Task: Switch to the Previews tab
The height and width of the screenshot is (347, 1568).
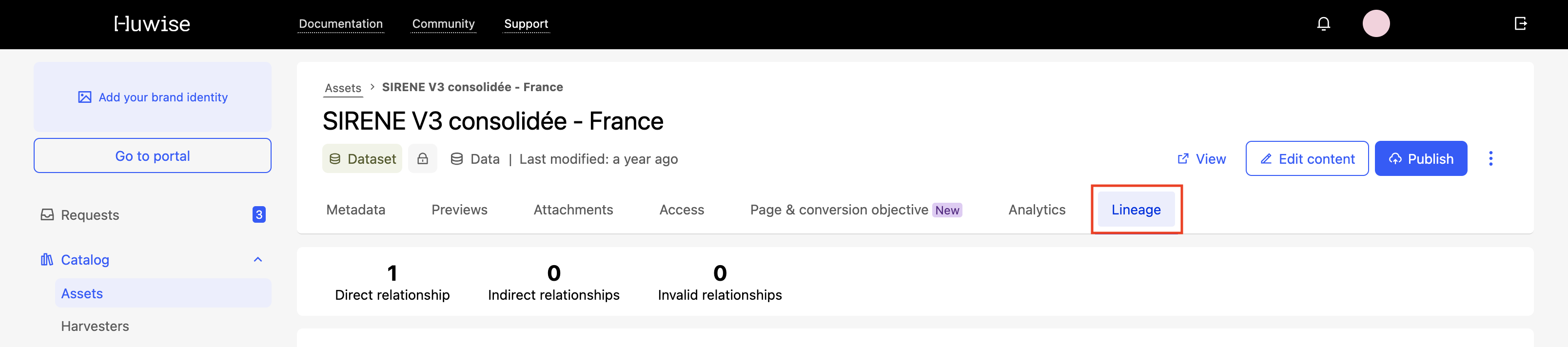Action: tap(459, 210)
